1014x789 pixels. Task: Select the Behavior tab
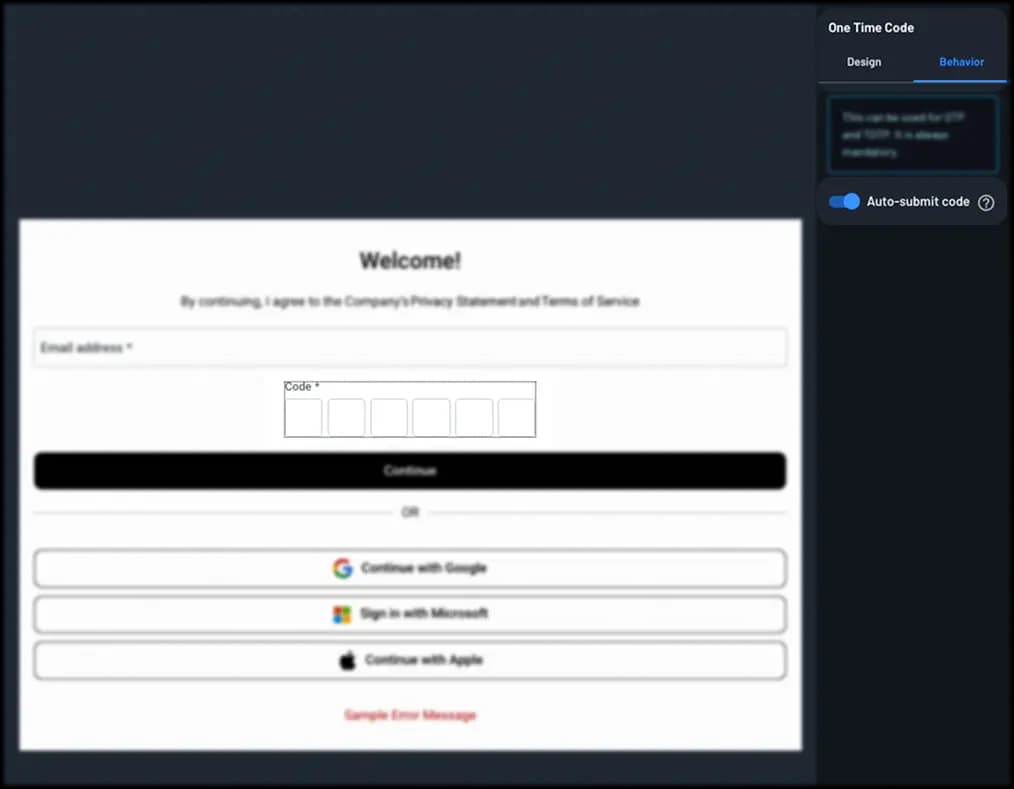pyautogui.click(x=961, y=62)
